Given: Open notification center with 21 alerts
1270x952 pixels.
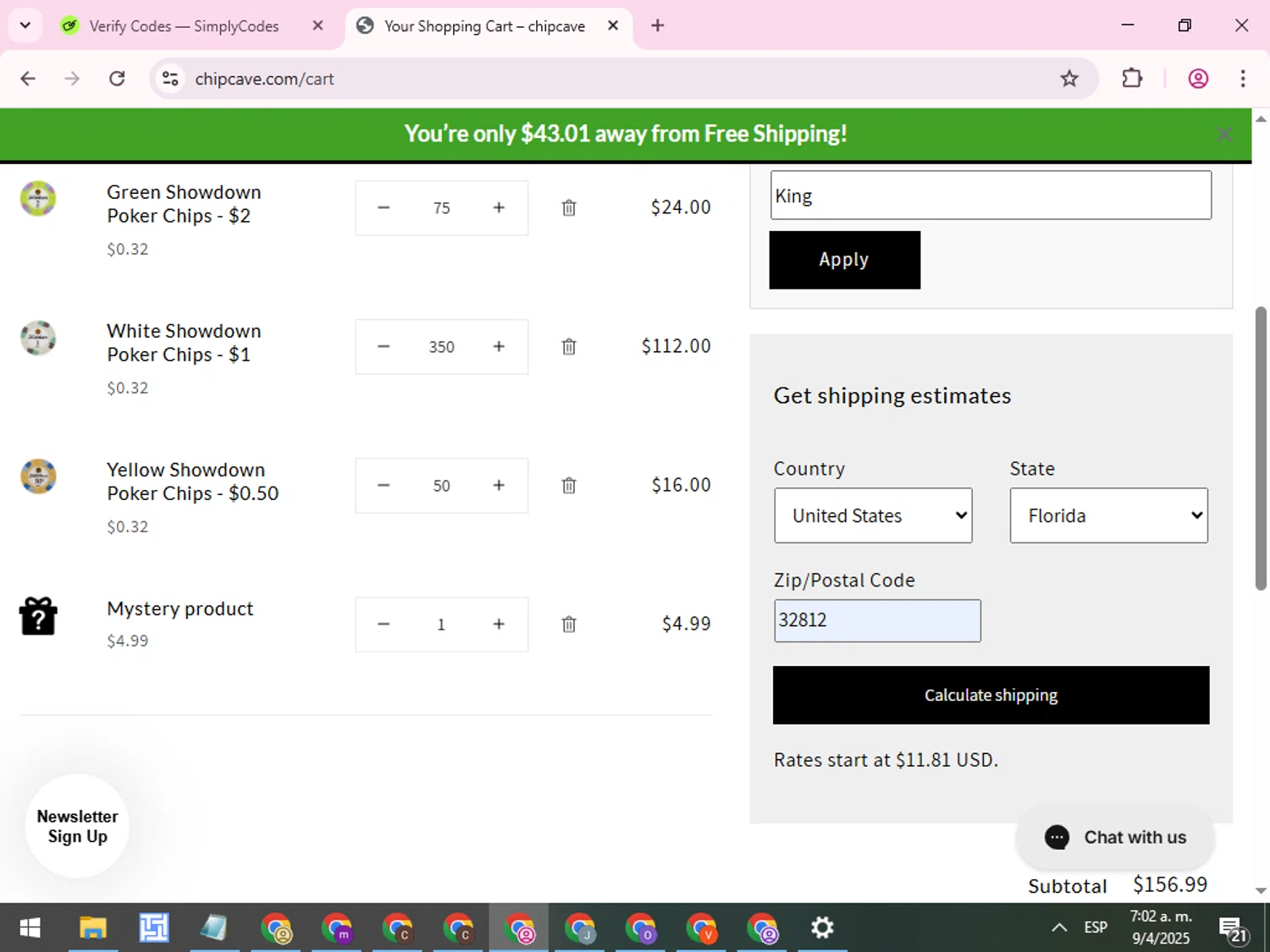Looking at the screenshot, I should pyautogui.click(x=1233, y=929).
